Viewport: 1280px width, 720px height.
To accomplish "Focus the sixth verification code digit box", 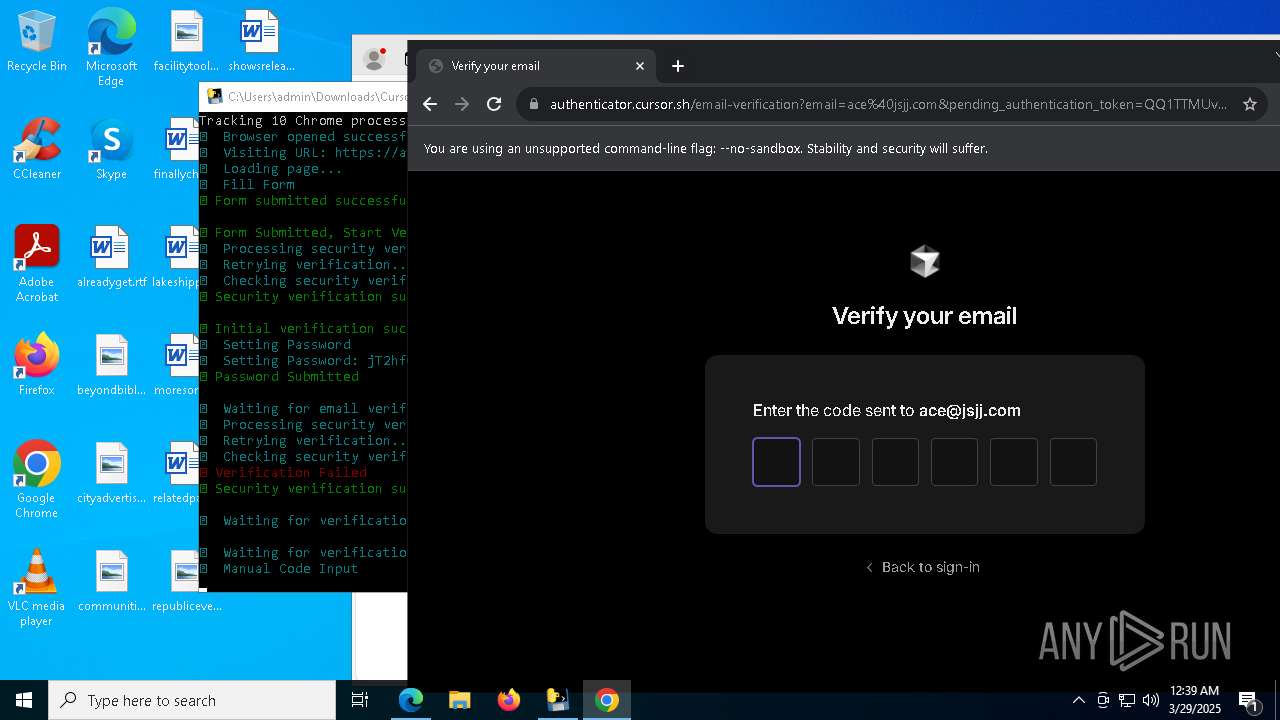I will click(1073, 462).
